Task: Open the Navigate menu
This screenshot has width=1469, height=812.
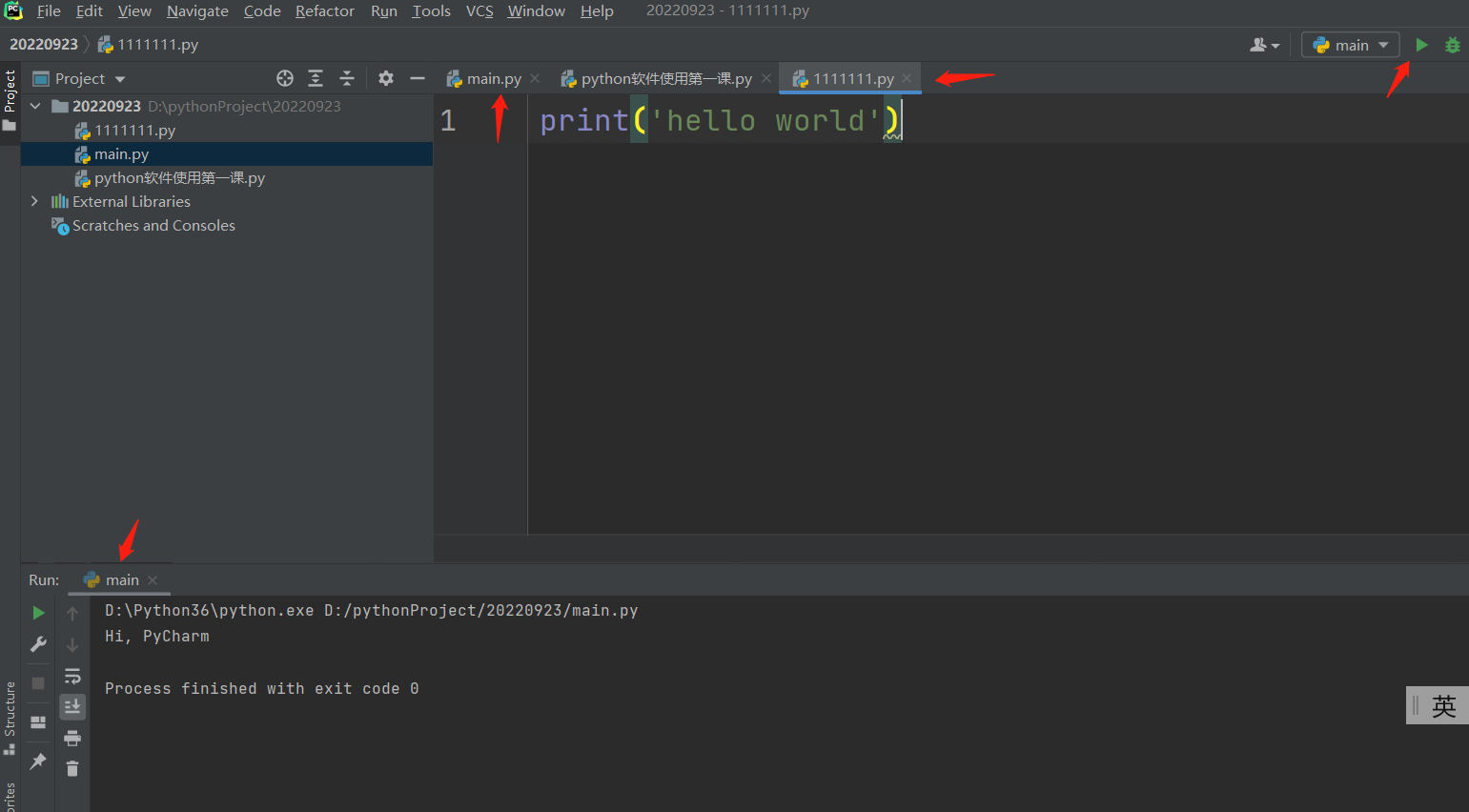Action: (197, 10)
